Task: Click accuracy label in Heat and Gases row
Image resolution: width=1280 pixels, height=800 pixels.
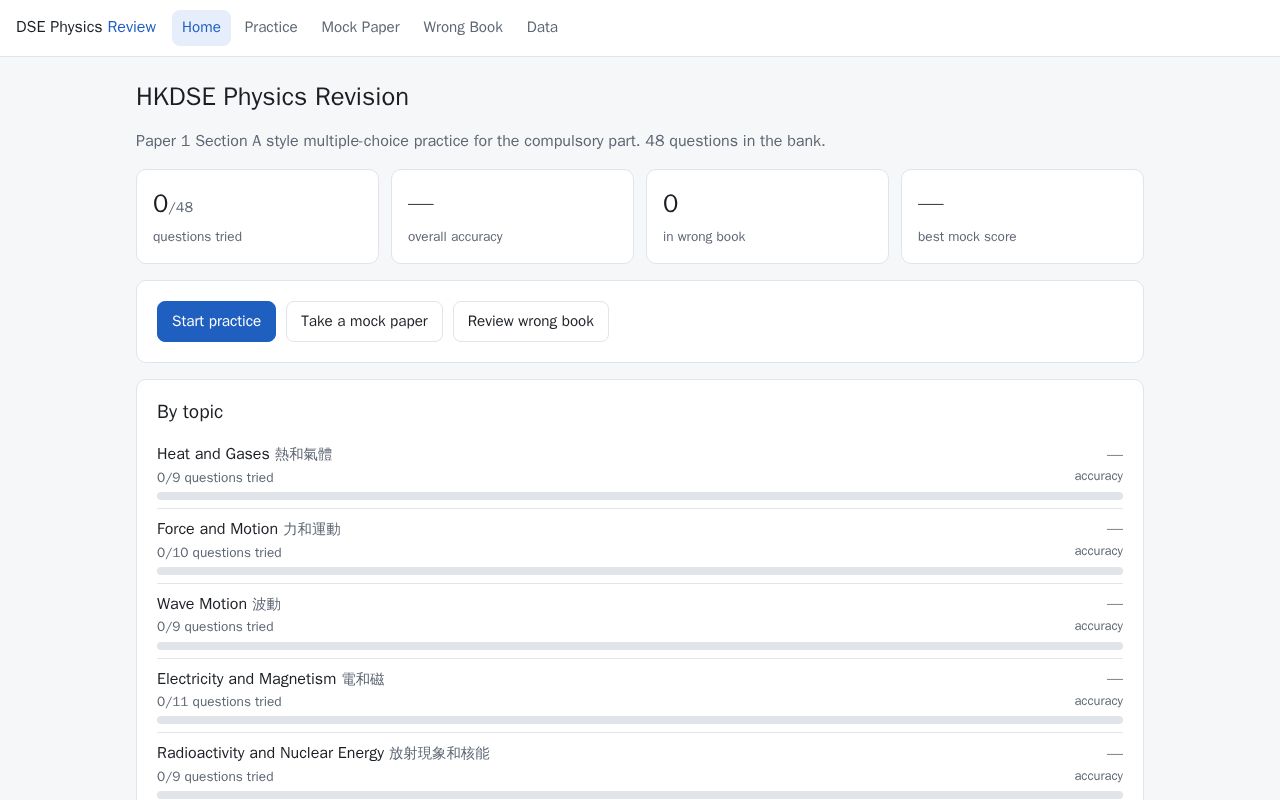Action: click(x=1098, y=476)
